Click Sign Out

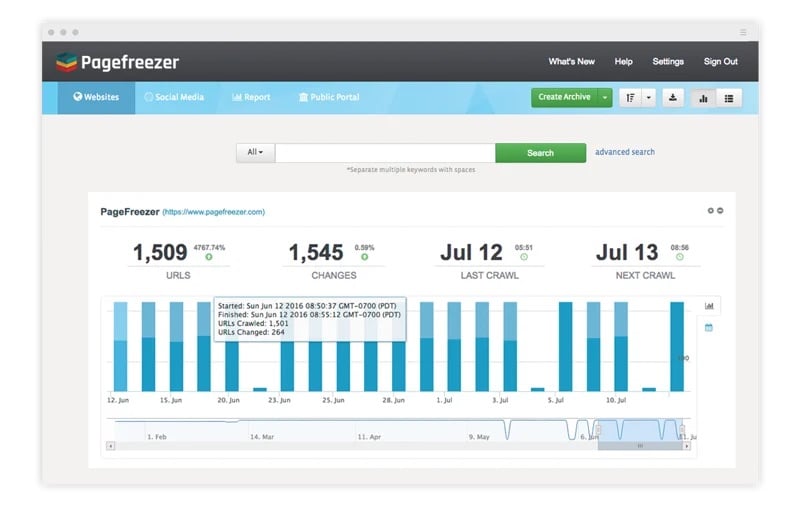(x=720, y=61)
